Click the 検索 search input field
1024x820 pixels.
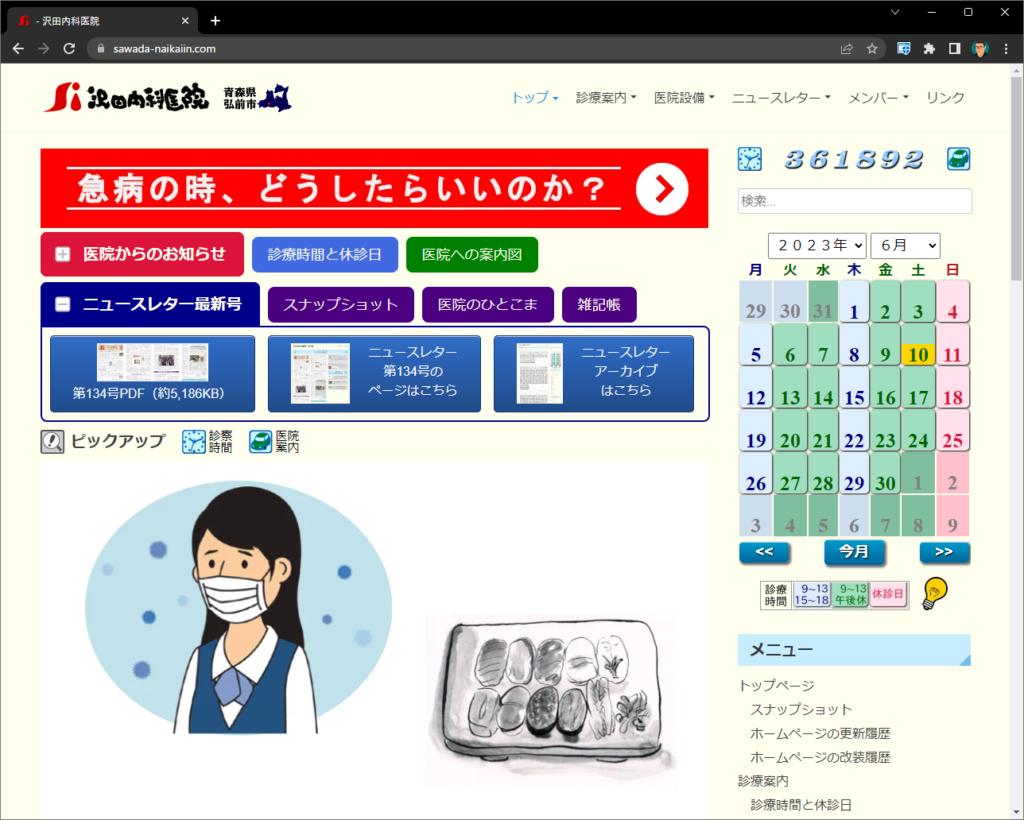point(854,201)
